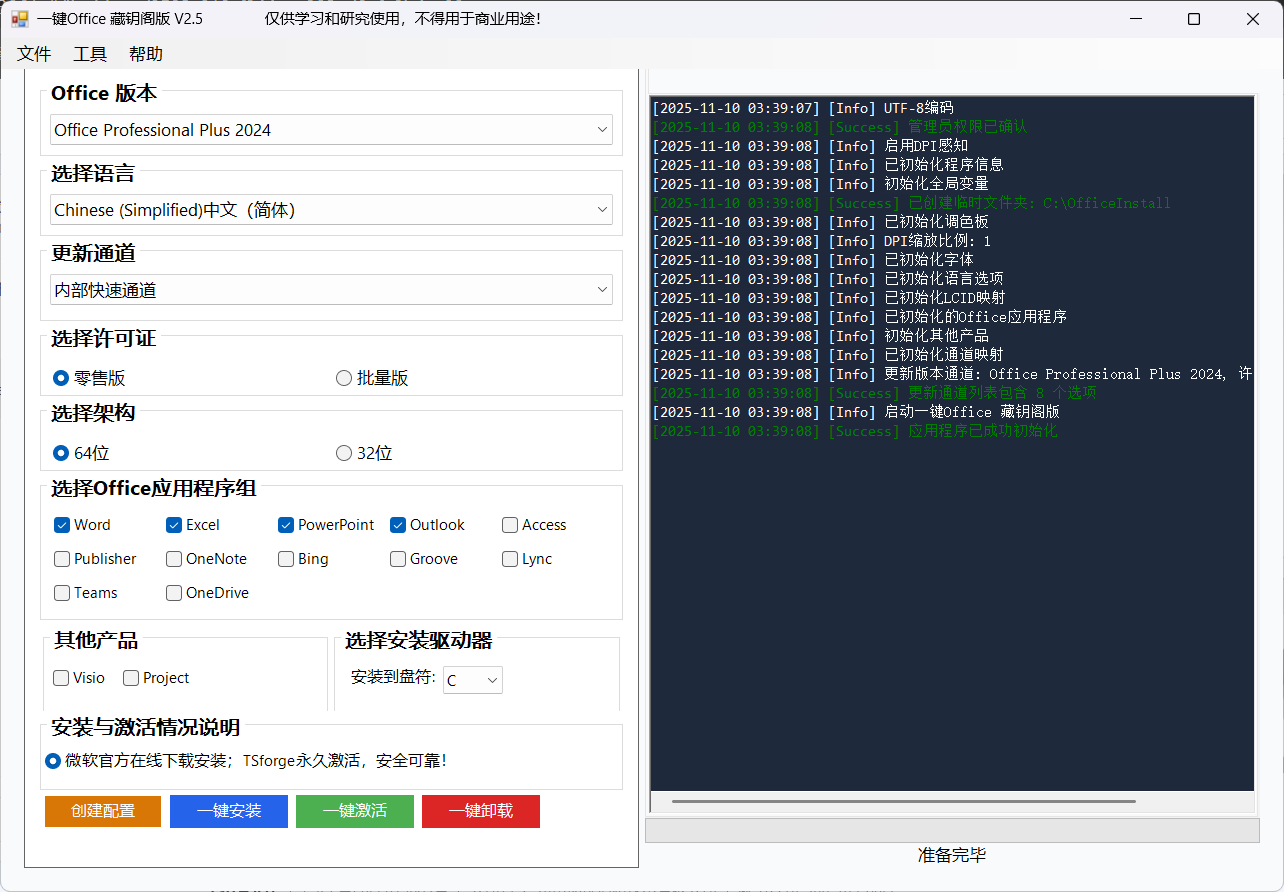This screenshot has width=1284, height=892.
Task: Disable the Word checkbox
Action: pos(61,524)
